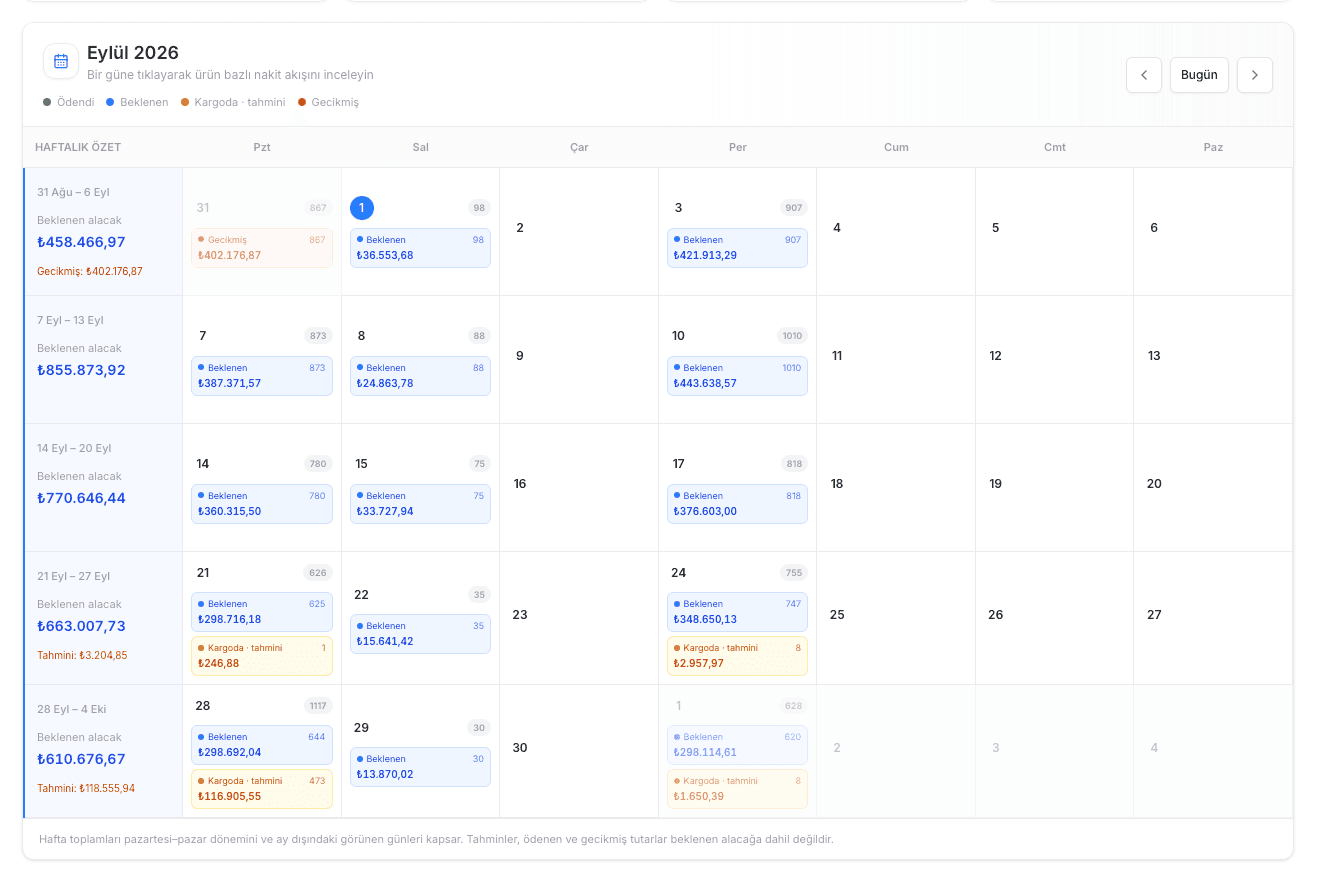The height and width of the screenshot is (877, 1320).
Task: Open Beklenen ₺298.114,61 entry on October 1
Action: tap(737, 745)
